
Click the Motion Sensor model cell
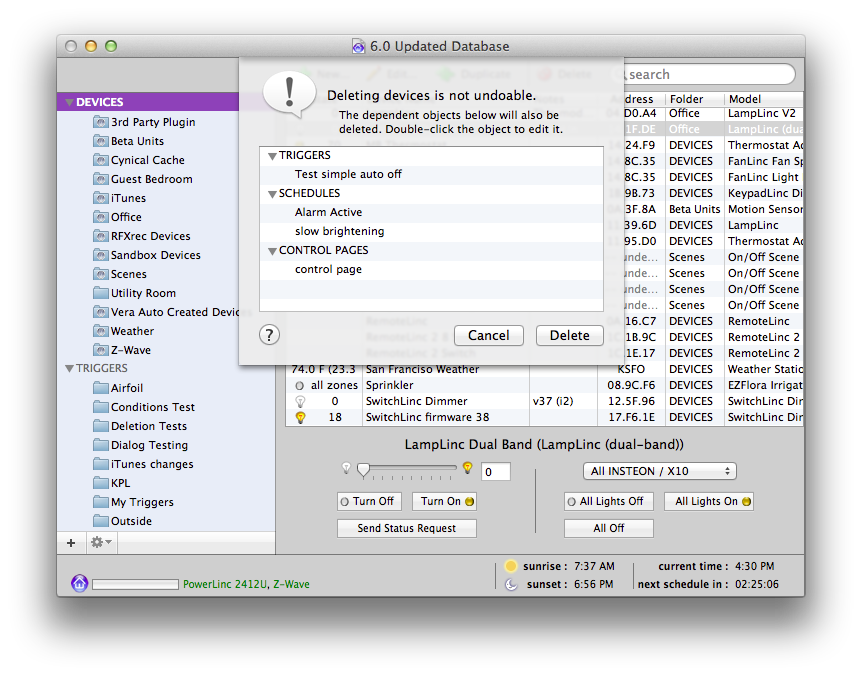pyautogui.click(x=765, y=209)
